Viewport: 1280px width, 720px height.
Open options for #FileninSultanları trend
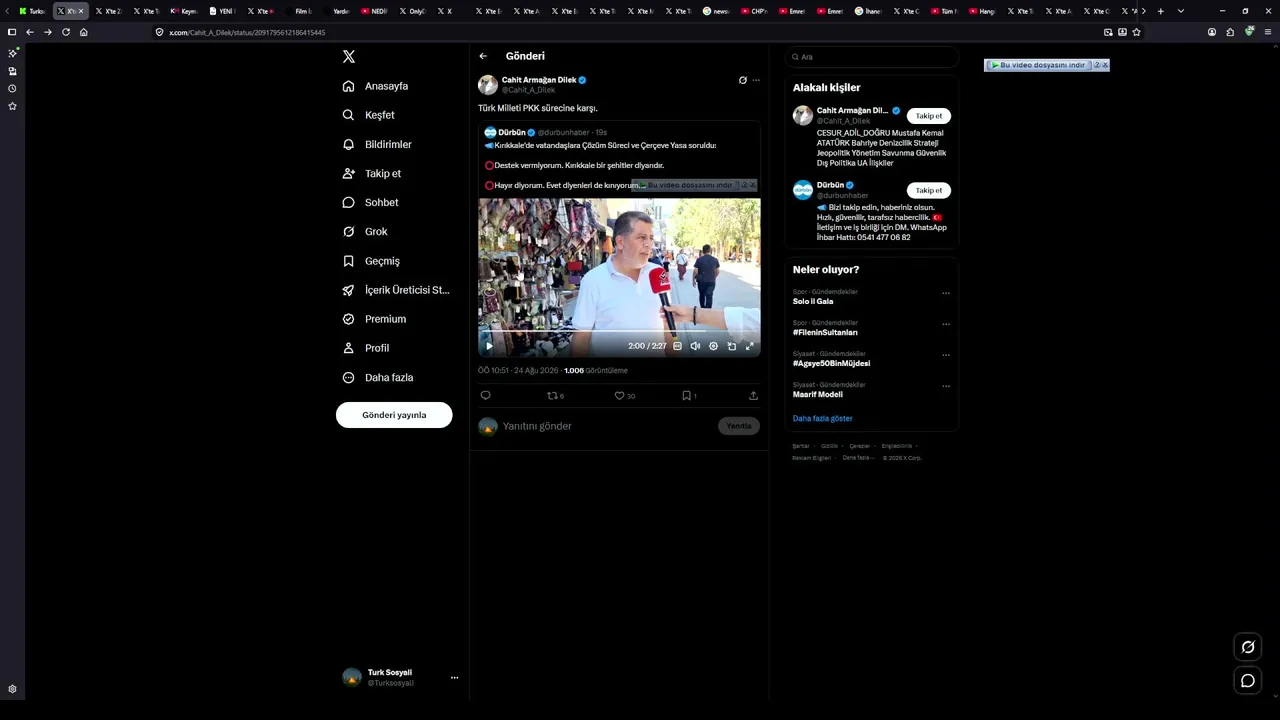[946, 324]
